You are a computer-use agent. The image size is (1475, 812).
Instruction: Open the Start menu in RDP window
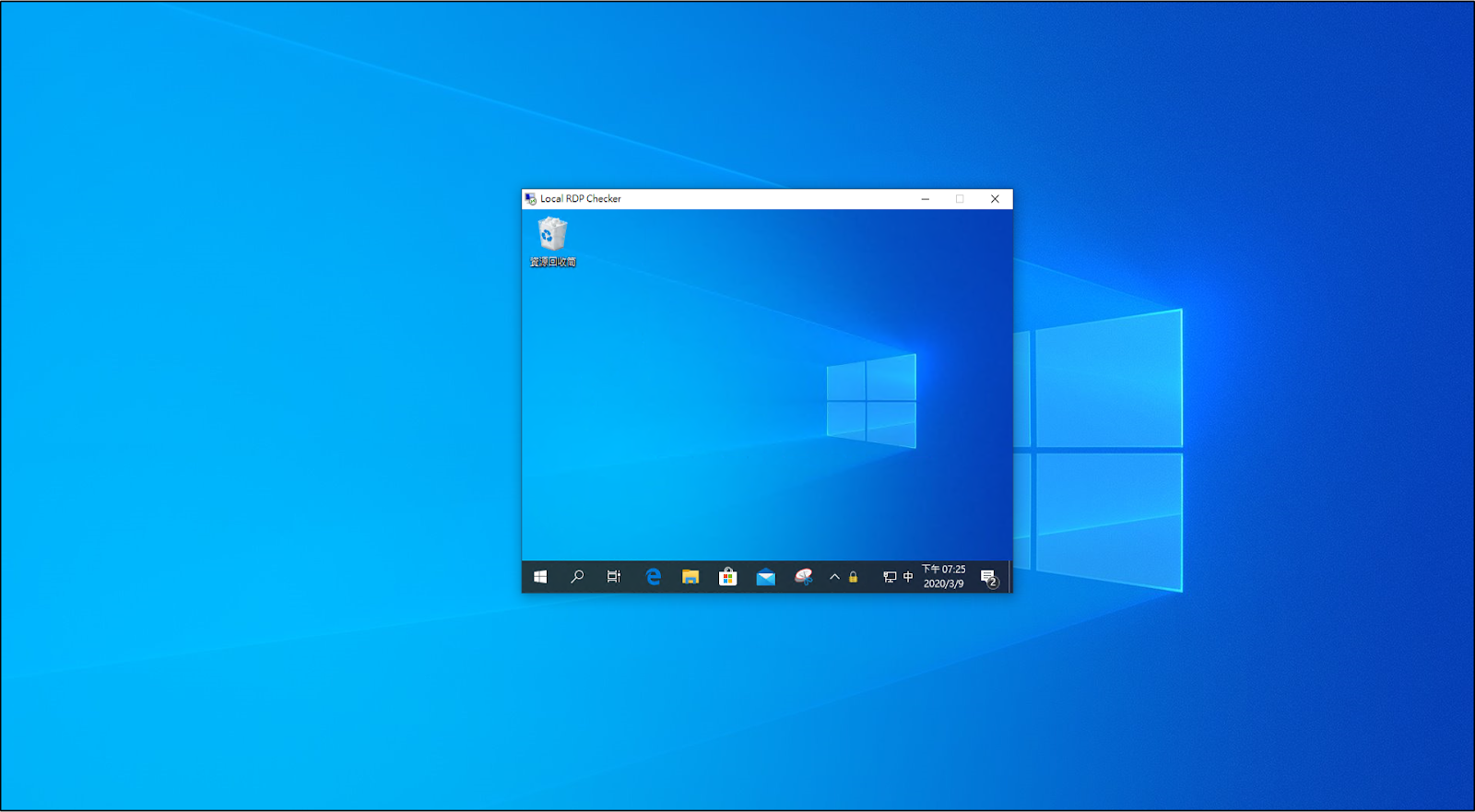[x=540, y=577]
